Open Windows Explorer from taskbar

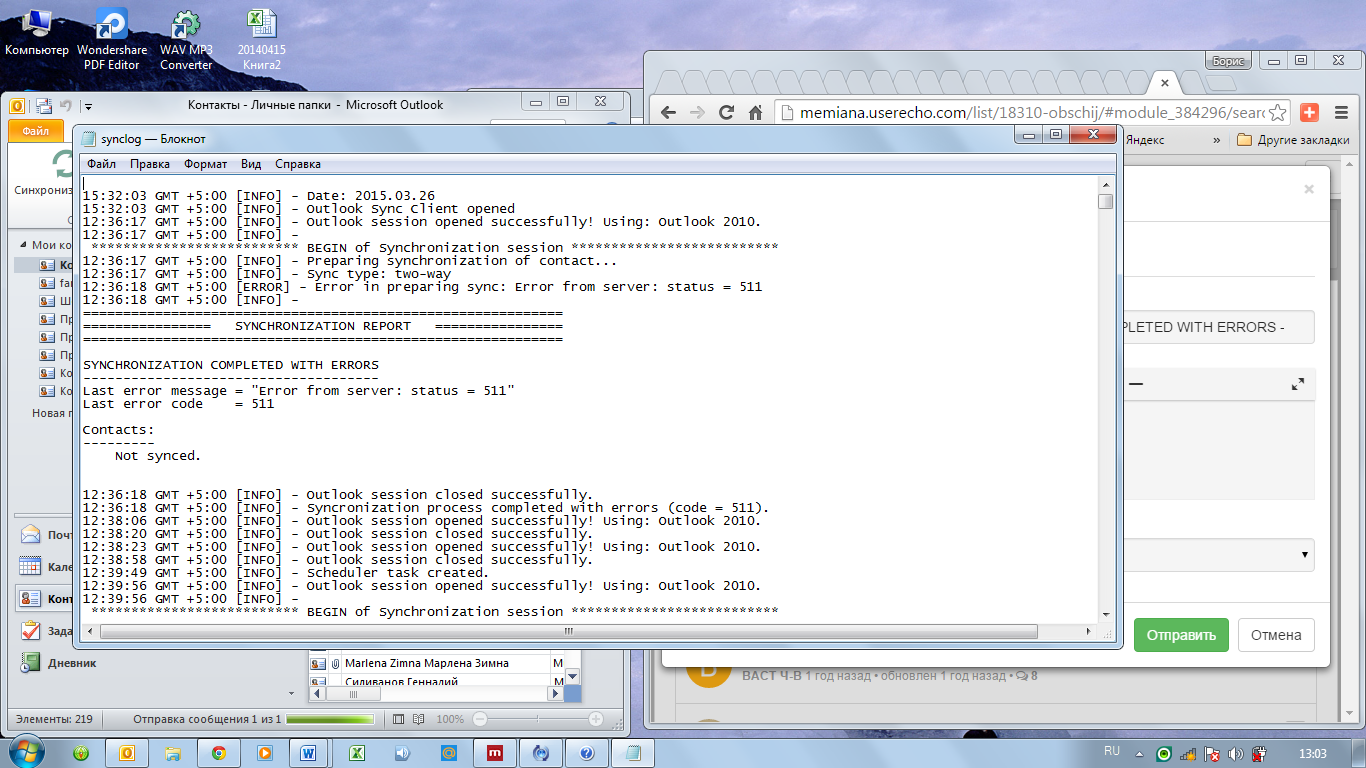[x=173, y=753]
